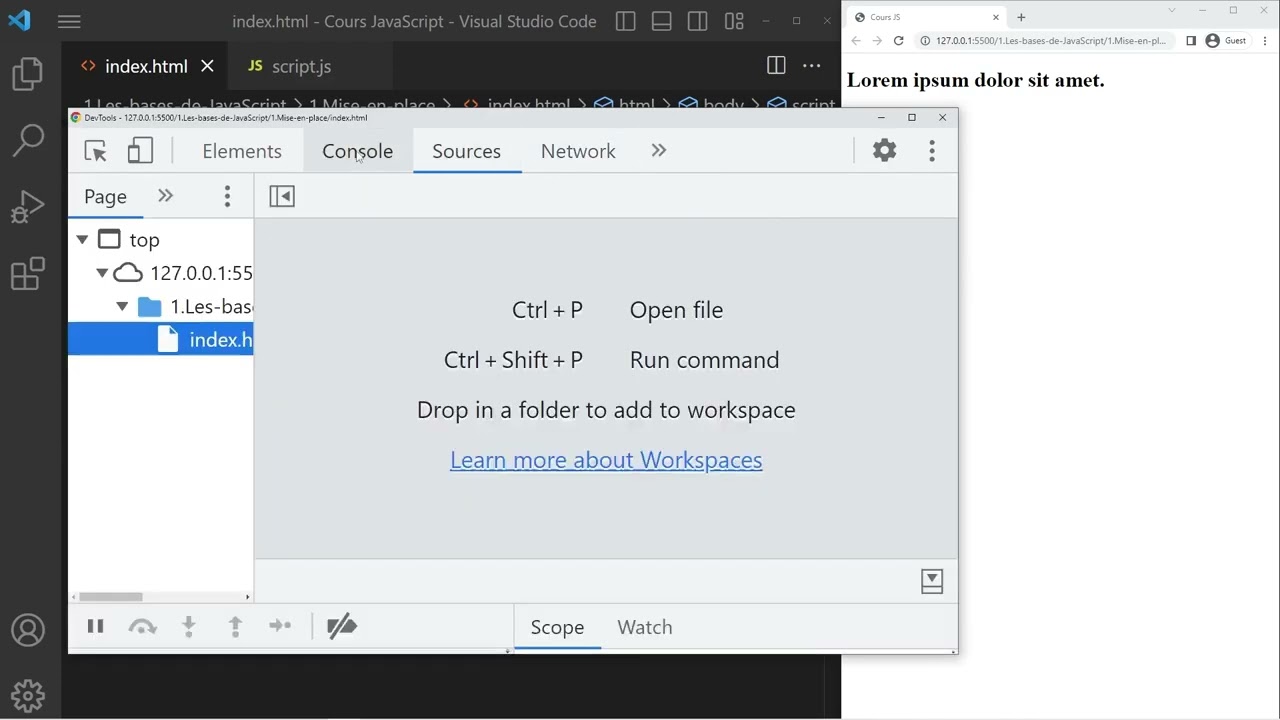
Task: Open Run and Debug view
Action: 28,207
